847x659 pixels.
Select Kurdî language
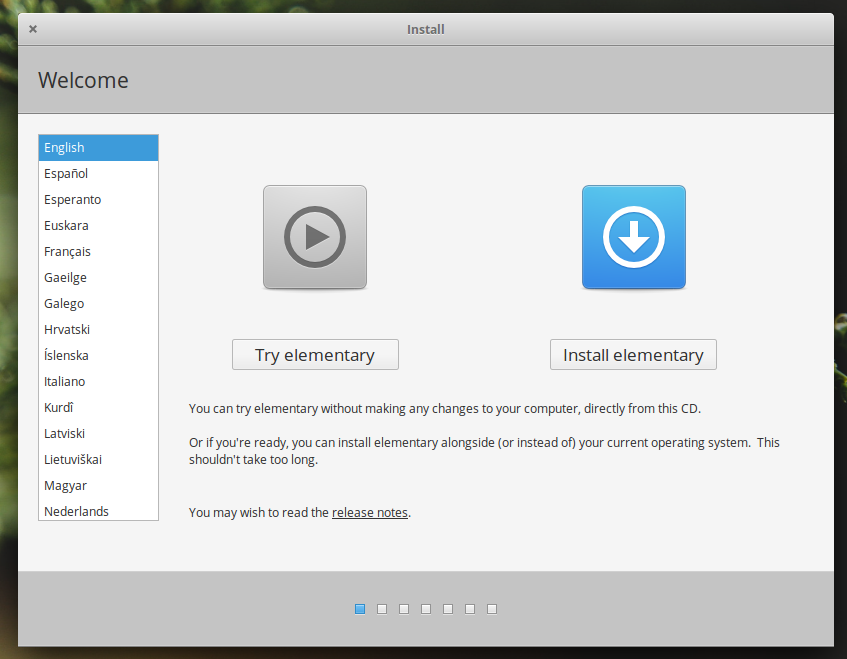click(98, 407)
